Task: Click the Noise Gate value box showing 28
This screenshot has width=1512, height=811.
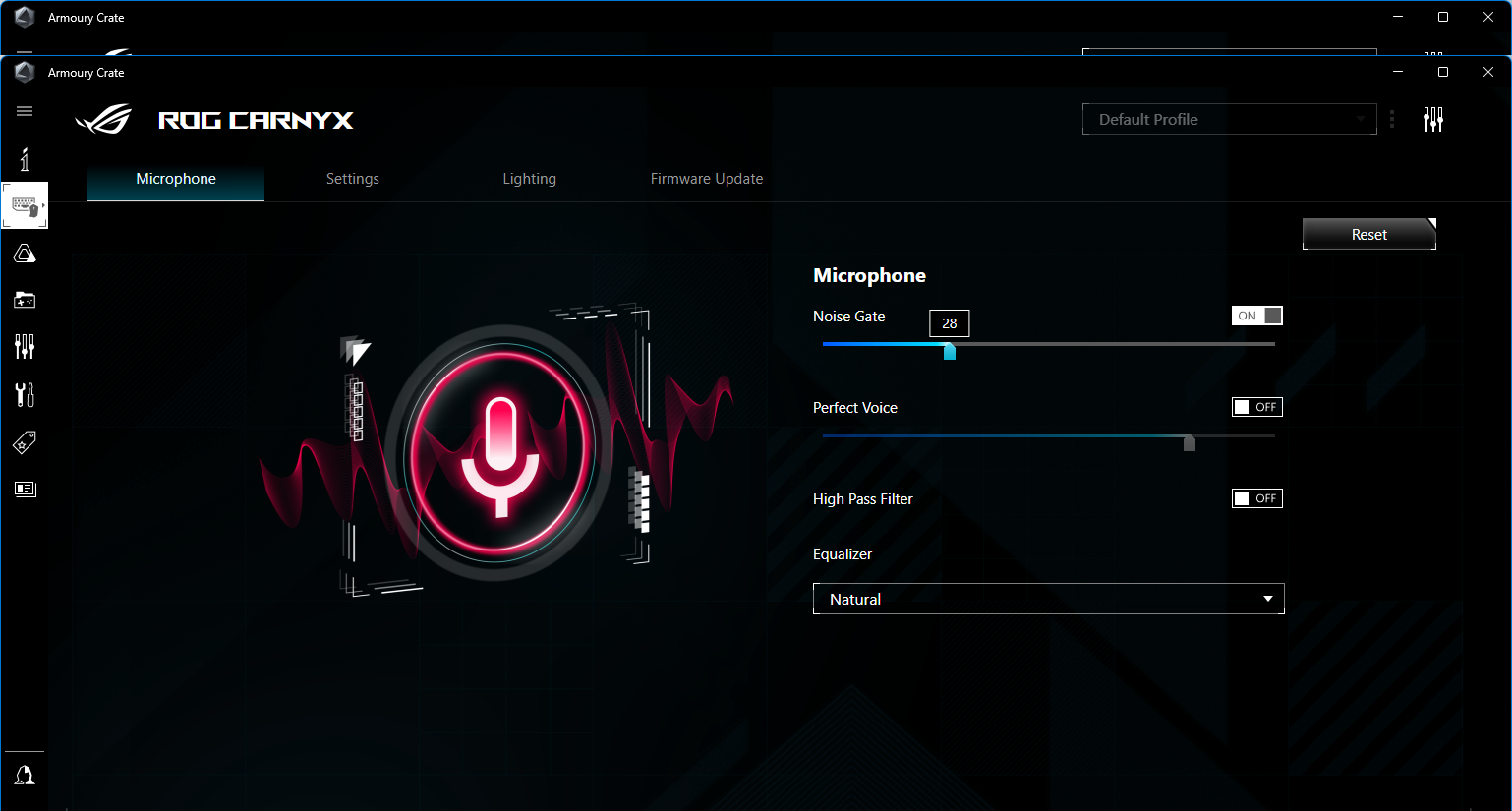Action: point(950,323)
